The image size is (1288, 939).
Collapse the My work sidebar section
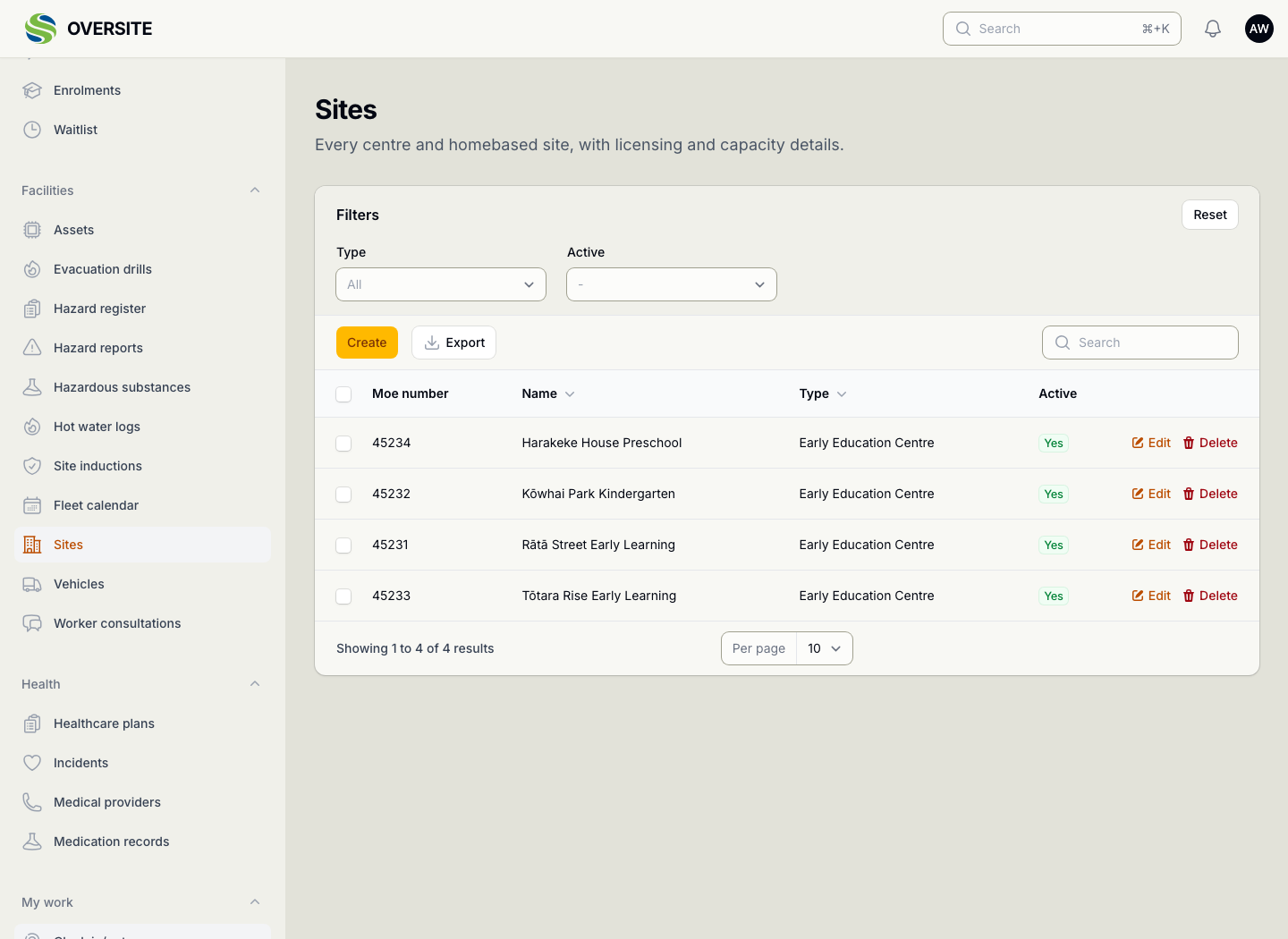(x=255, y=902)
